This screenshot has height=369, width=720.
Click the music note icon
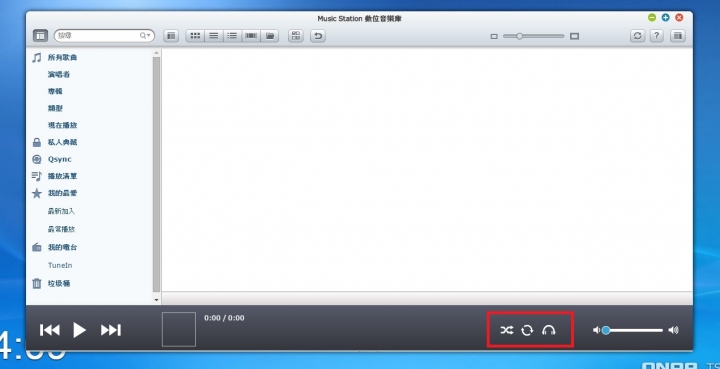pos(37,57)
